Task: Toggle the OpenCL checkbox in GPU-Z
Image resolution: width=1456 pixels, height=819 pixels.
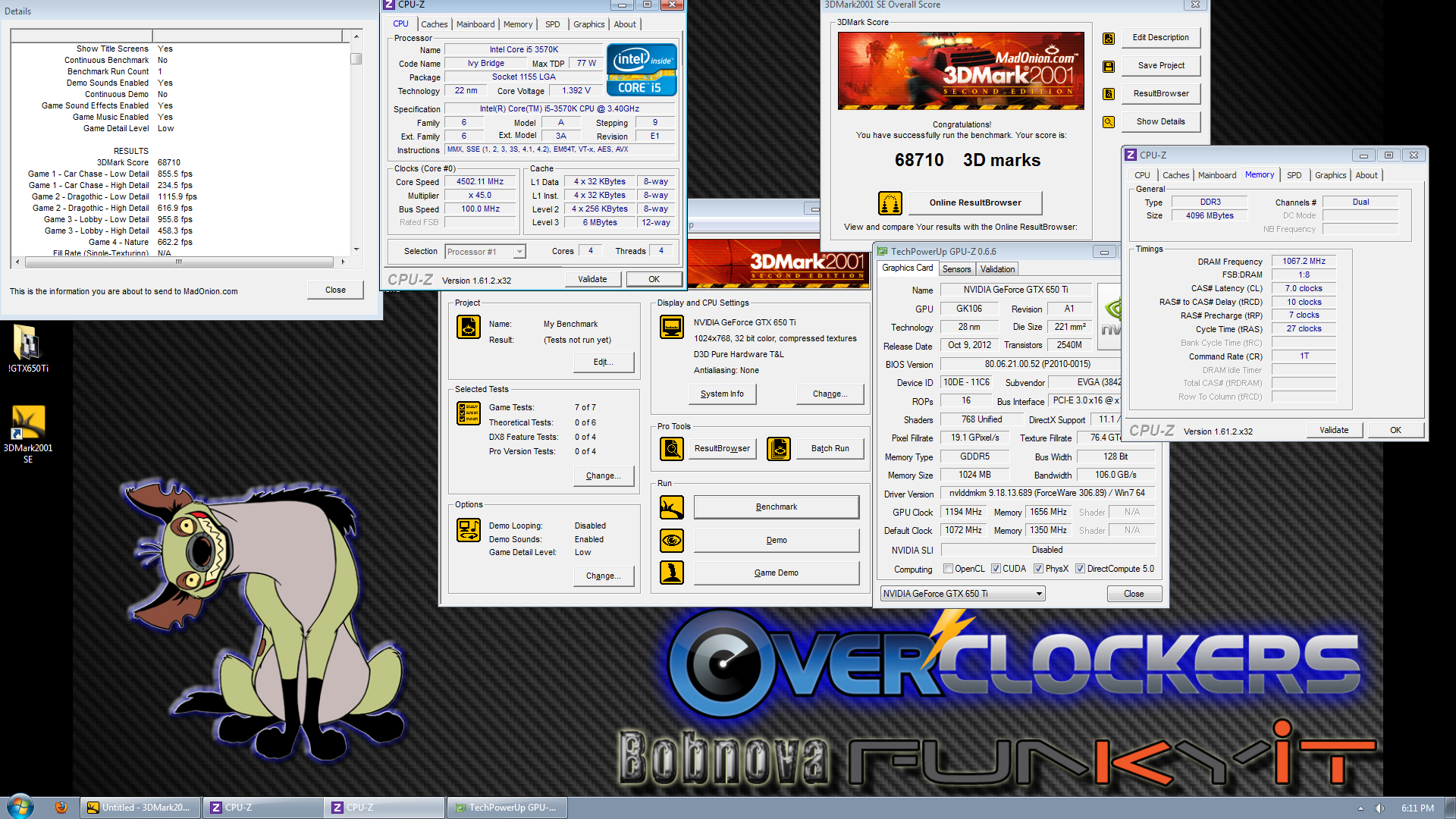Action: tap(948, 569)
